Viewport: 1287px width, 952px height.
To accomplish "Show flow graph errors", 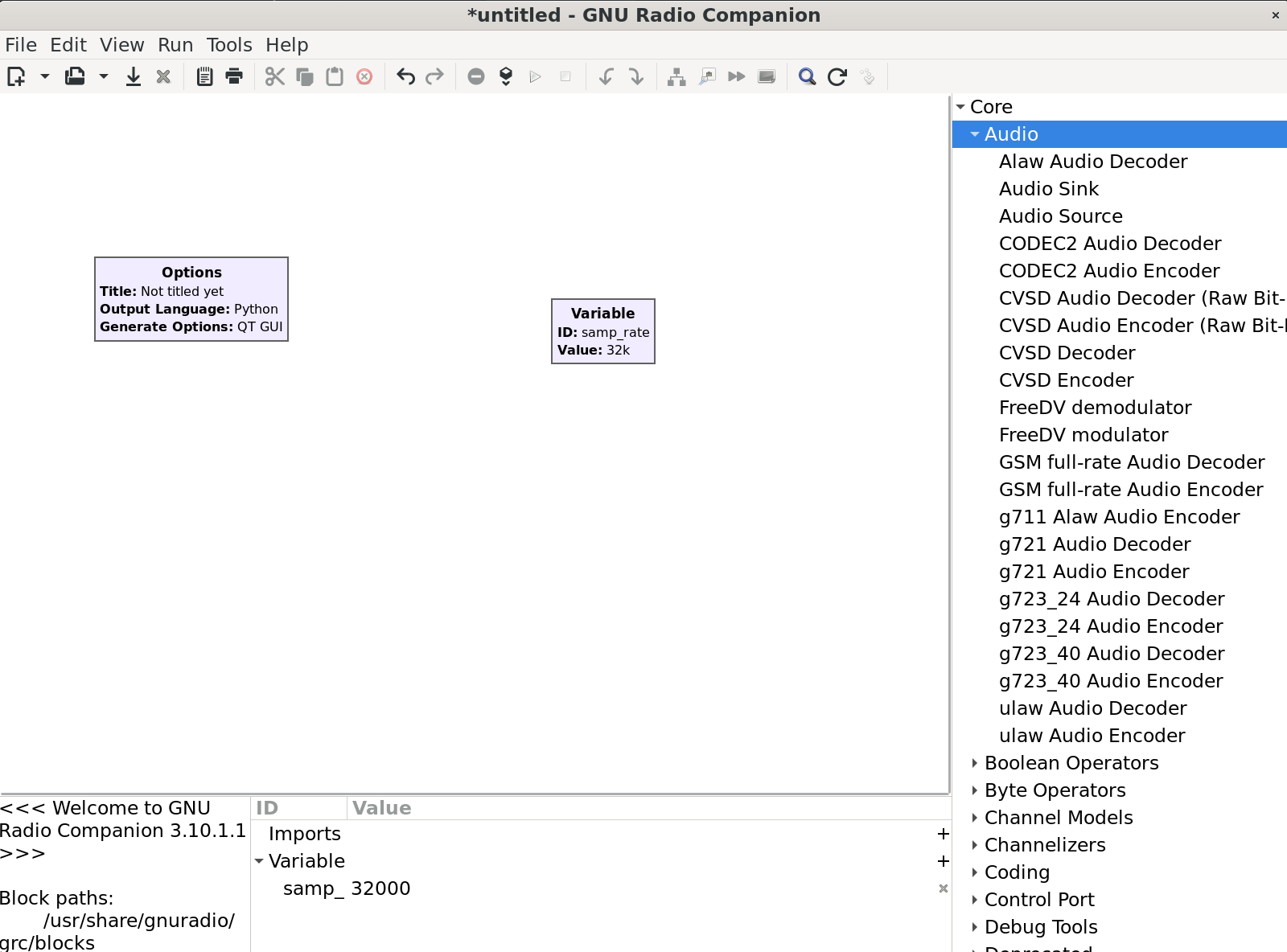I will 476,76.
